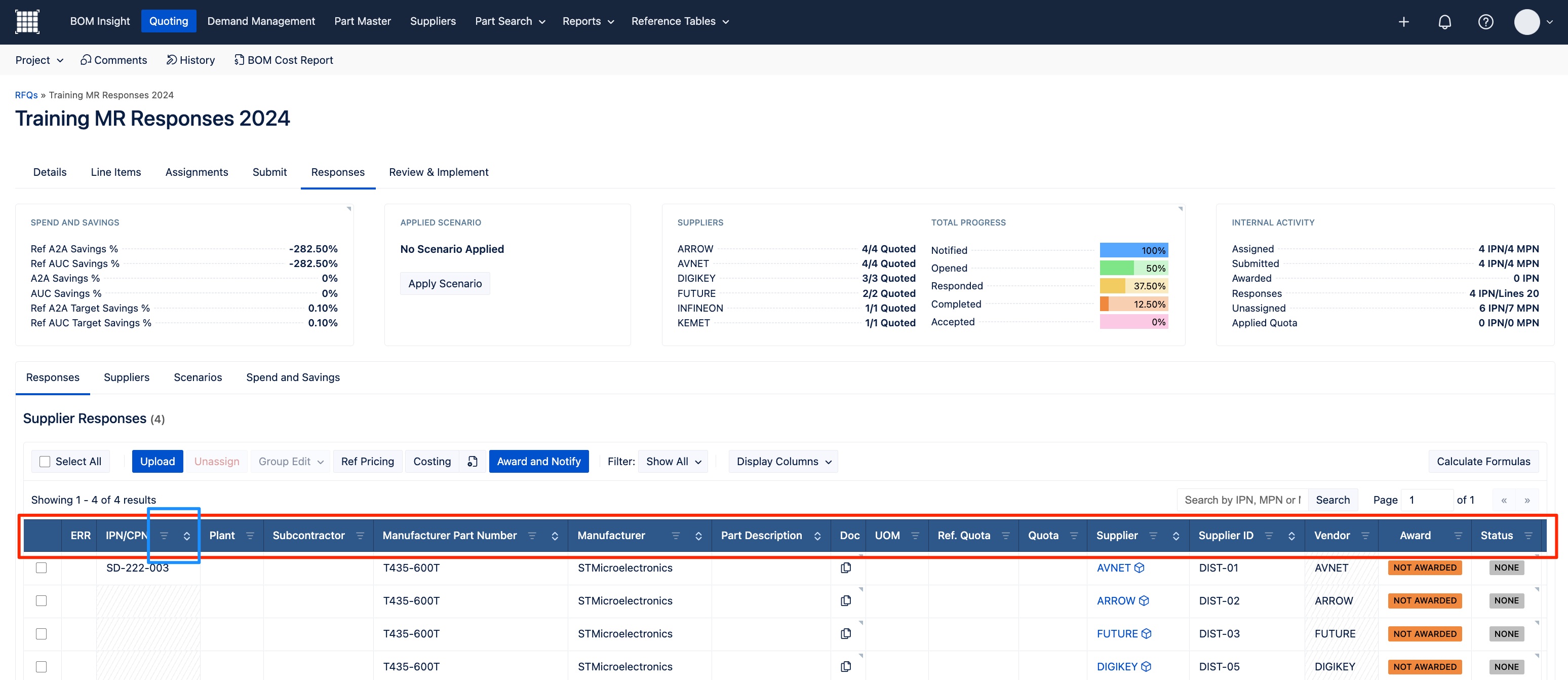Open the Filter Show All dropdown
The width and height of the screenshot is (1568, 680).
click(673, 462)
